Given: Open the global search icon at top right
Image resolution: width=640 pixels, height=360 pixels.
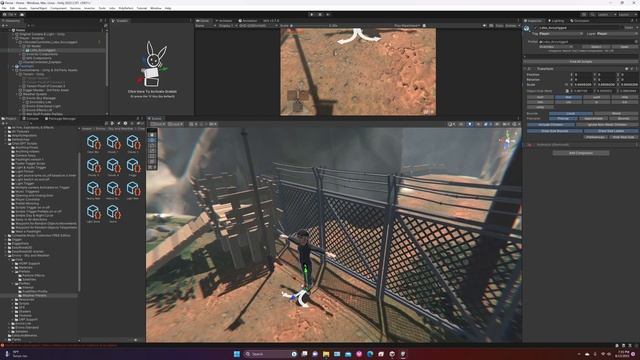Looking at the screenshot, I should [x=593, y=14].
